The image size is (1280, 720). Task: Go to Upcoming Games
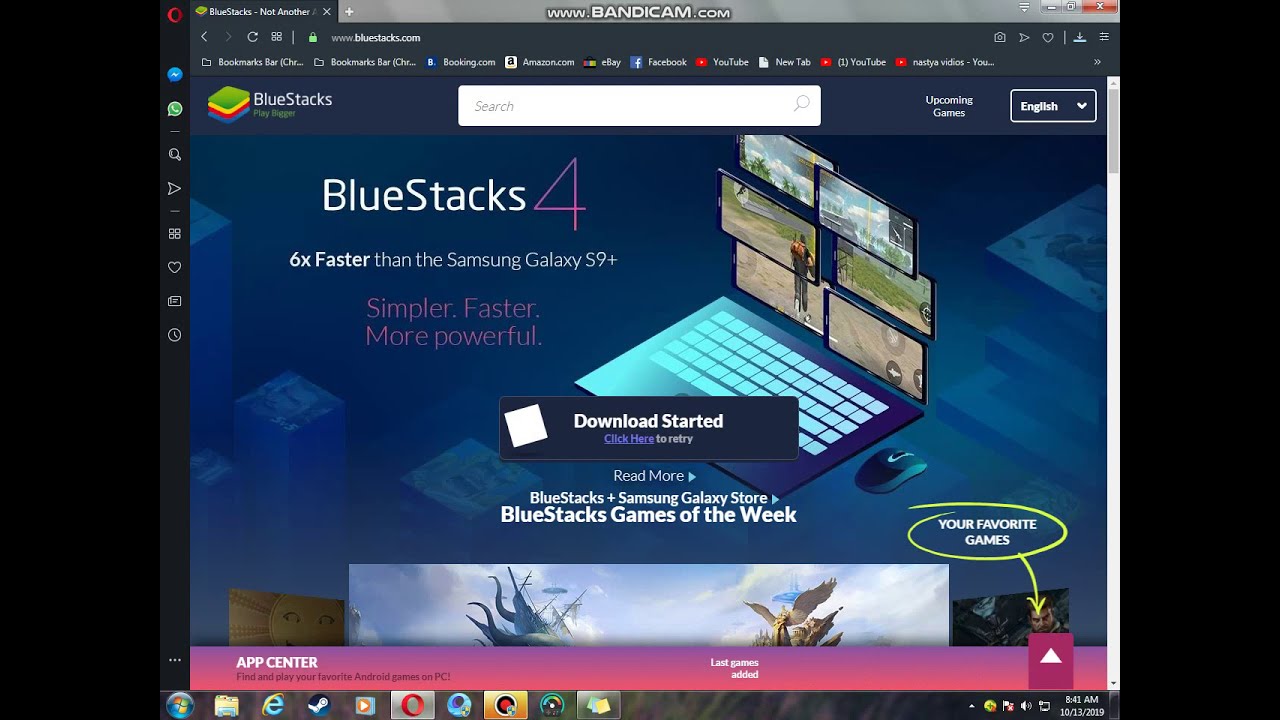(949, 106)
